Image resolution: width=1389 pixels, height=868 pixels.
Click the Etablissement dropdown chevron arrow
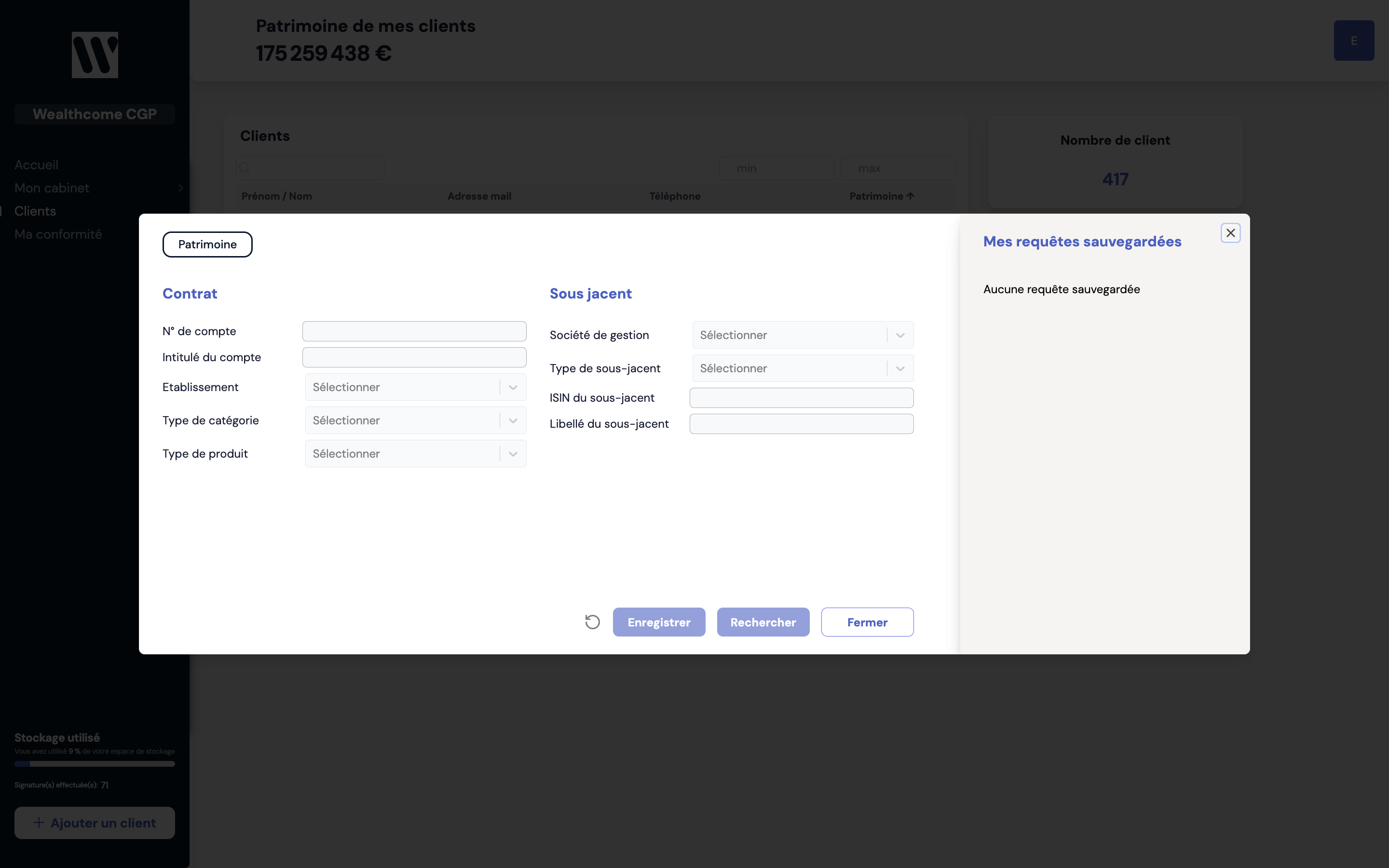coord(513,388)
